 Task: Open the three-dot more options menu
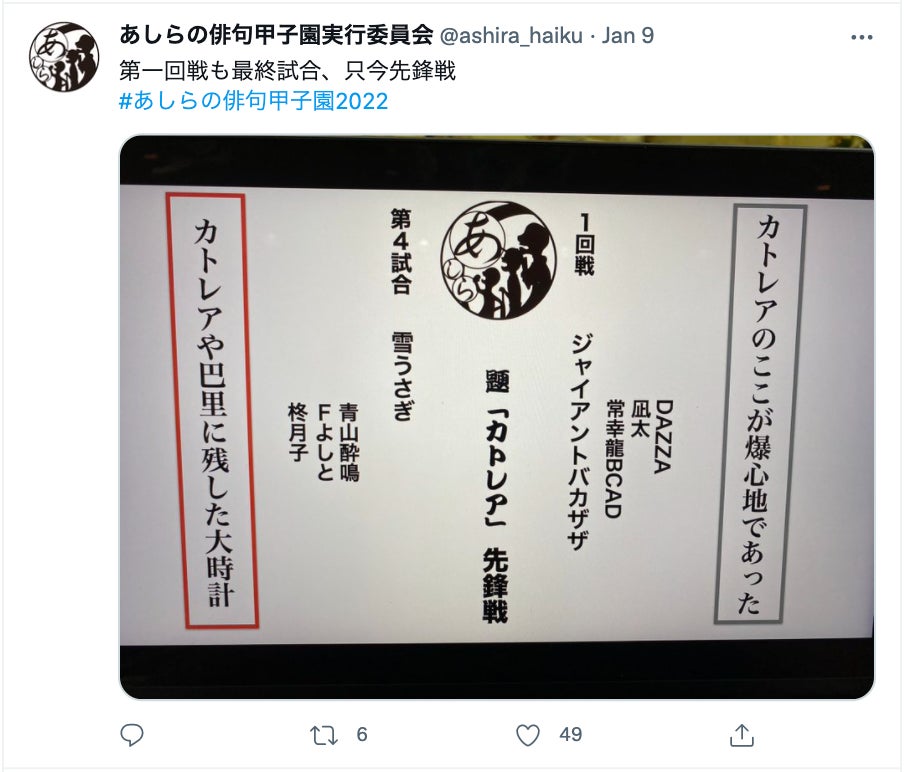862,38
